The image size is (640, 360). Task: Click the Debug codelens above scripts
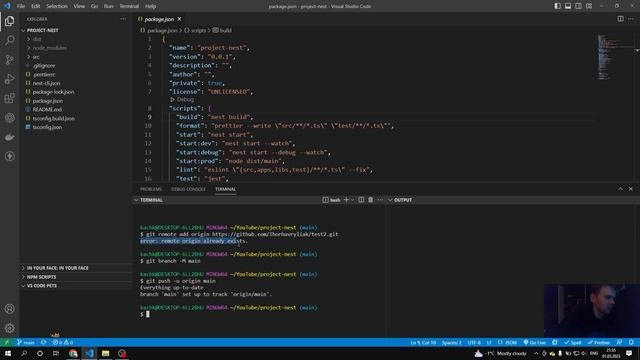[185, 100]
